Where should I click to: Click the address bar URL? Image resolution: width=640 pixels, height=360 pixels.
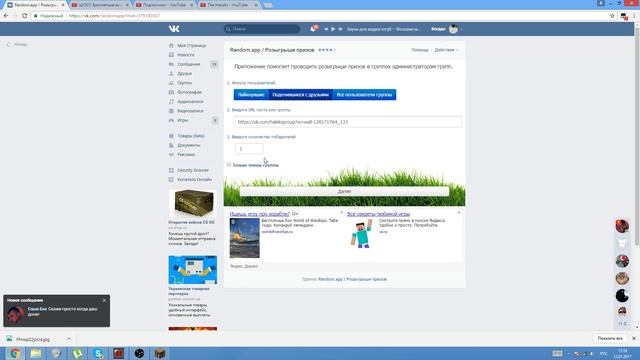114,16
